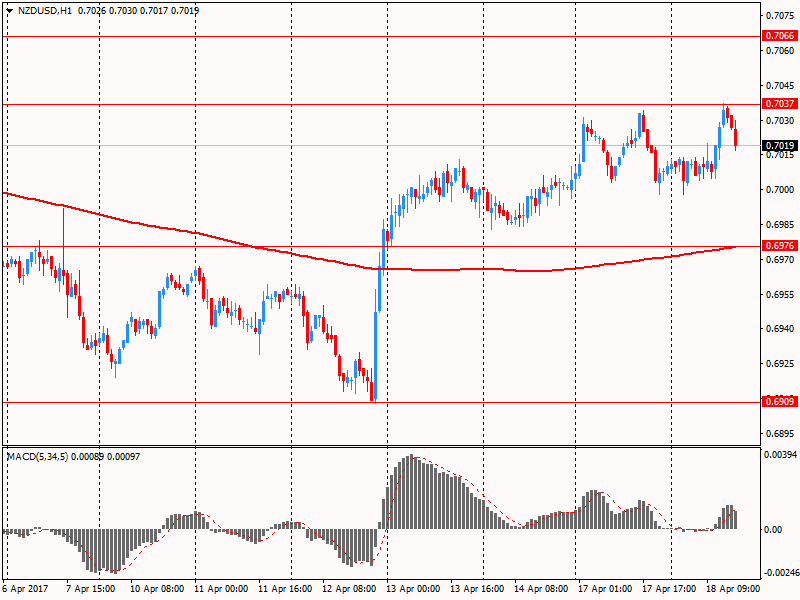
Task: Click the 0.6940 price scale label
Action: [780, 329]
